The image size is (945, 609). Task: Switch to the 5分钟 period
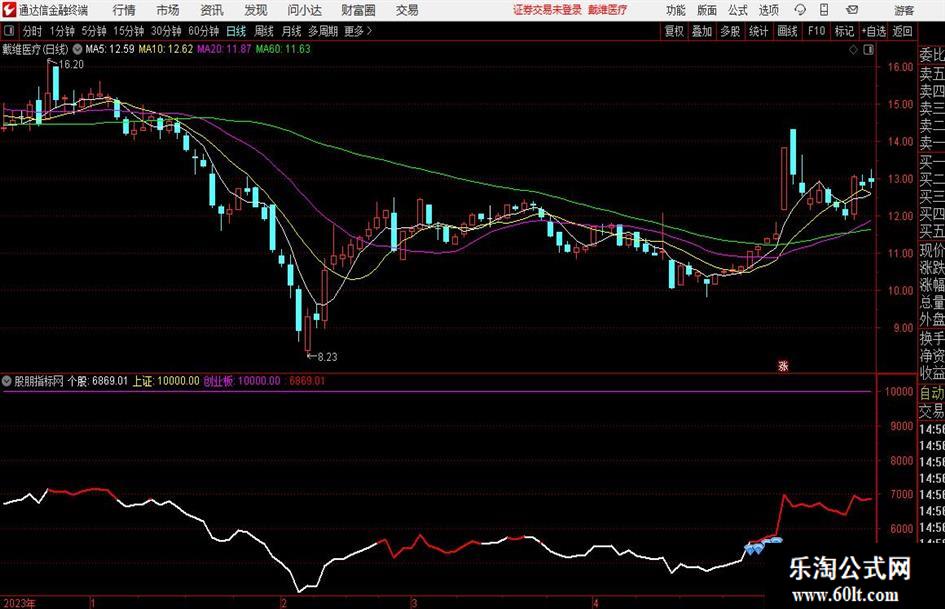[x=93, y=31]
